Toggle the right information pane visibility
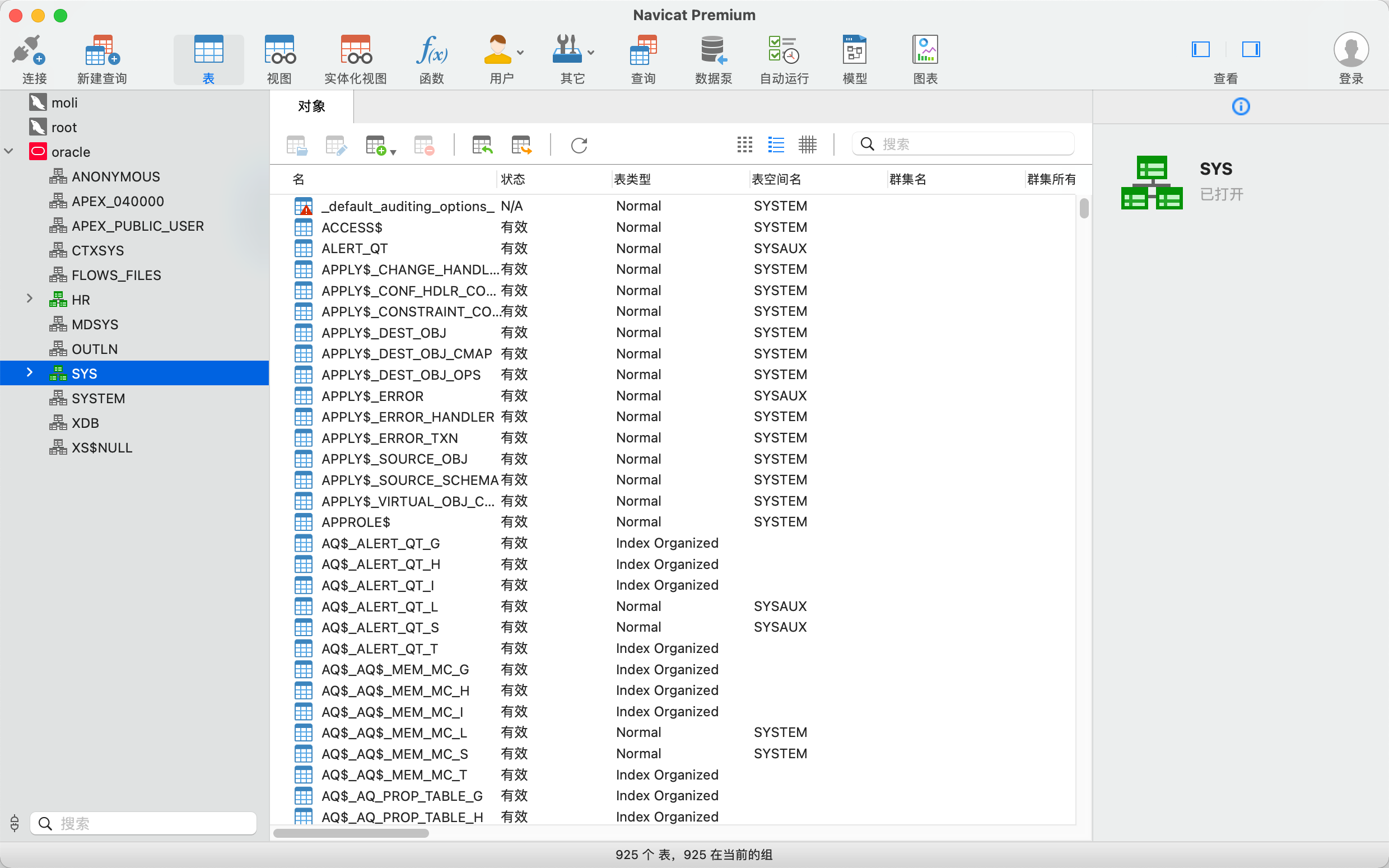Image resolution: width=1389 pixels, height=868 pixels. pos(1251,50)
